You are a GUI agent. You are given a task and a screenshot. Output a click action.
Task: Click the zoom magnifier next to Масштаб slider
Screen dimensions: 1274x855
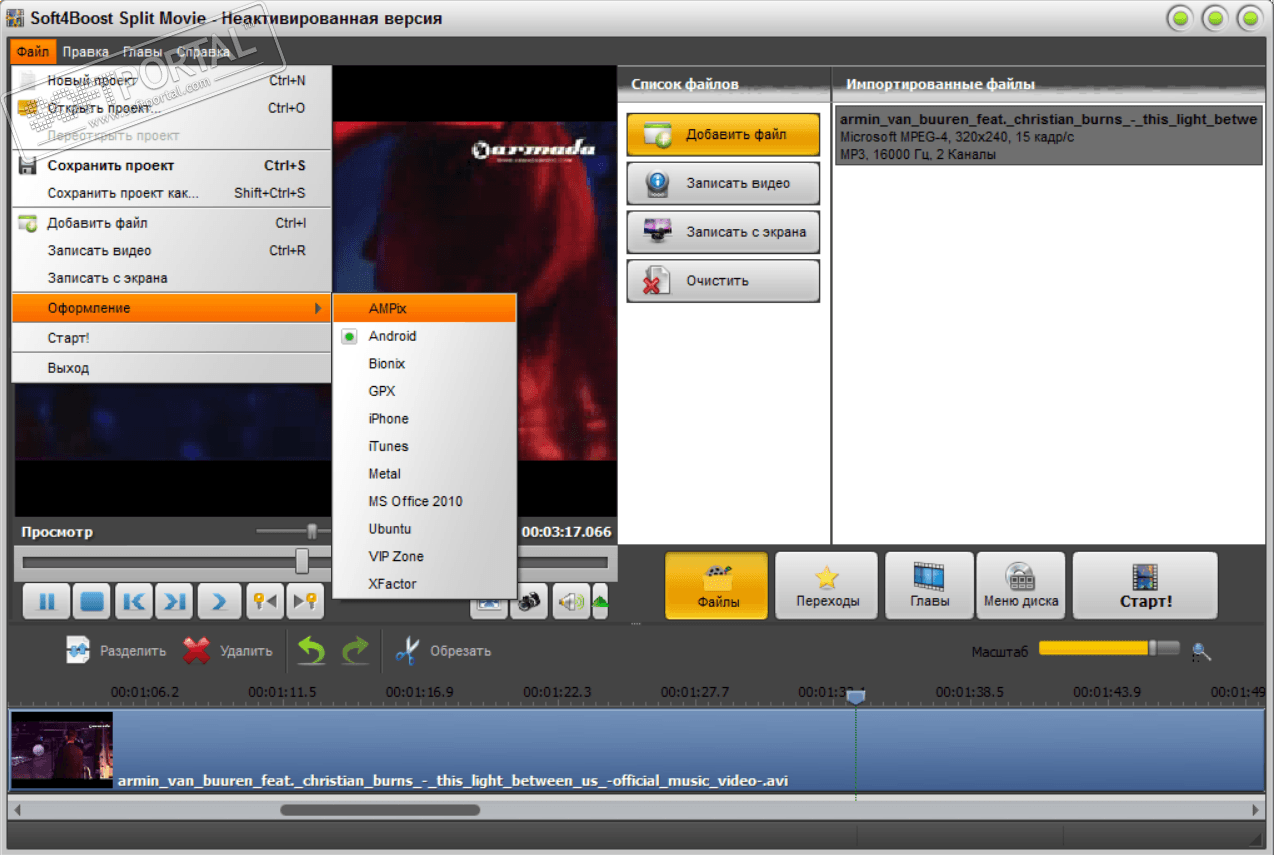click(1201, 652)
